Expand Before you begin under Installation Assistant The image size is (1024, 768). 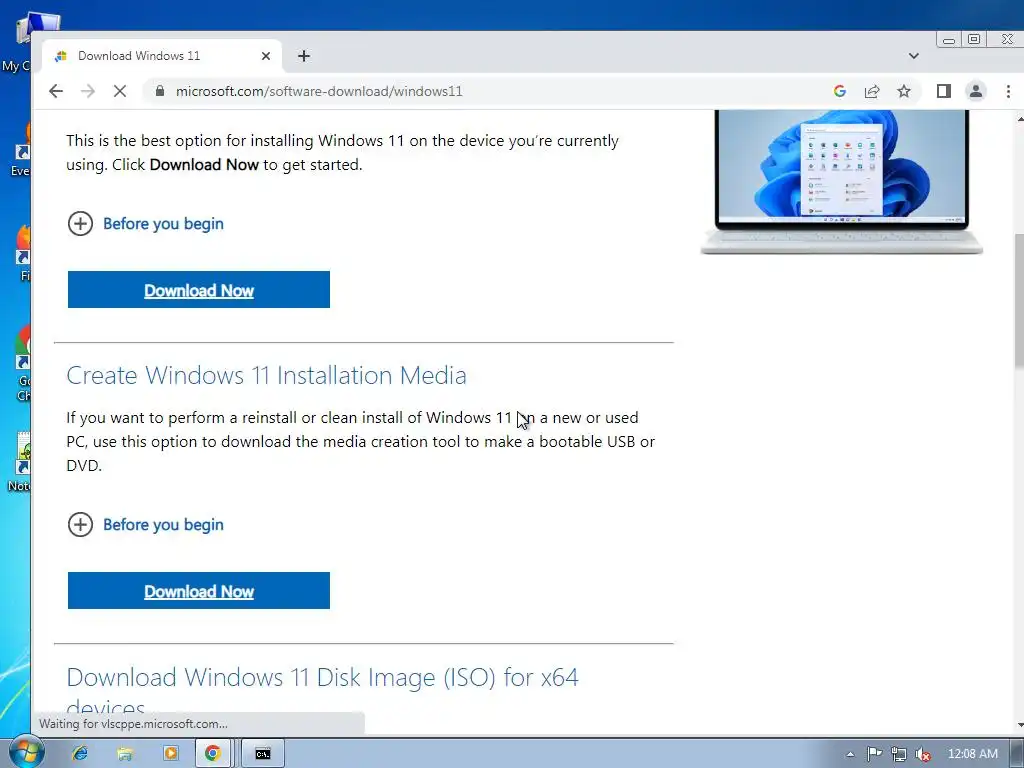146,224
